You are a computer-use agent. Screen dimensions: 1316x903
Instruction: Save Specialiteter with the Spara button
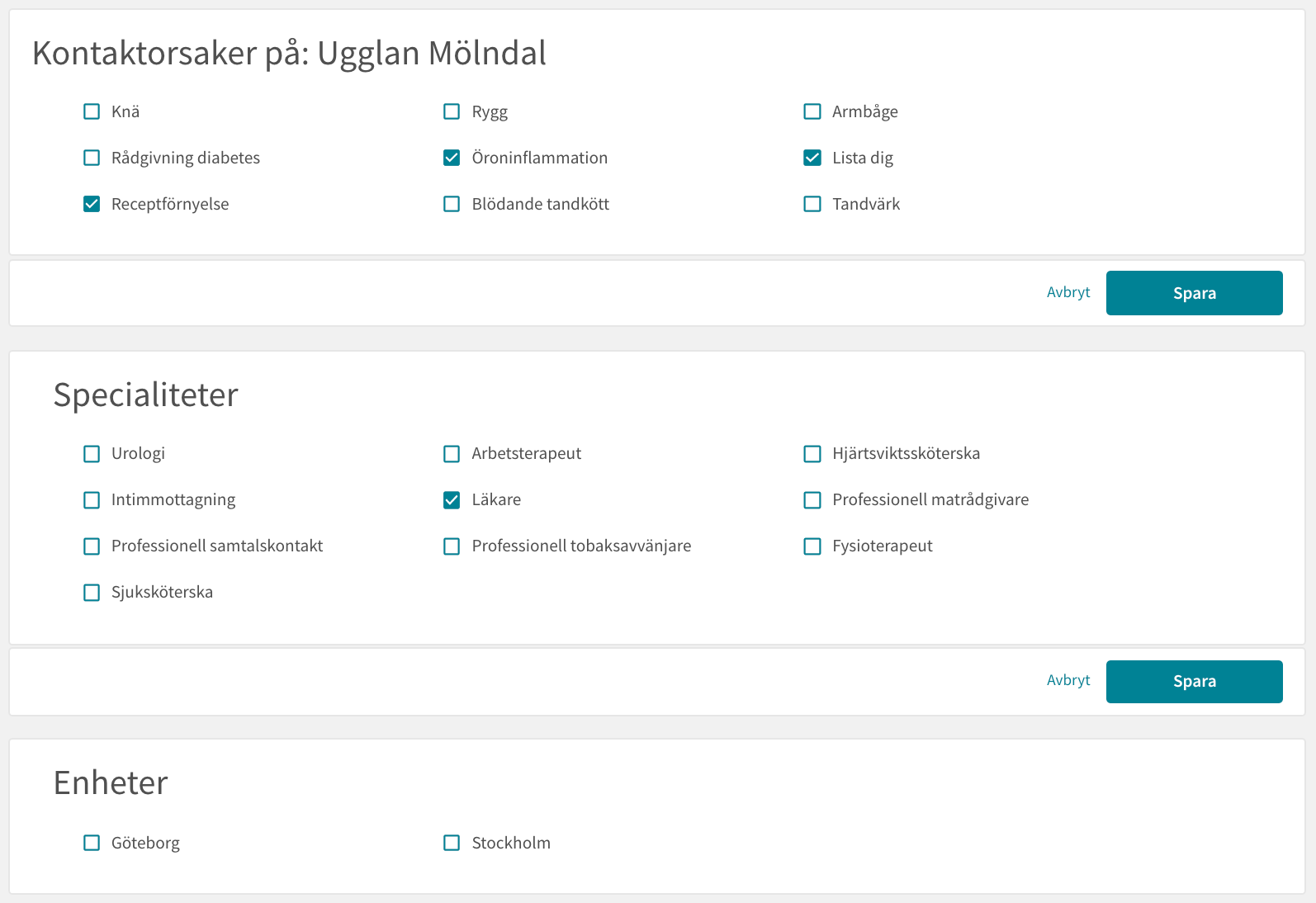pos(1194,682)
